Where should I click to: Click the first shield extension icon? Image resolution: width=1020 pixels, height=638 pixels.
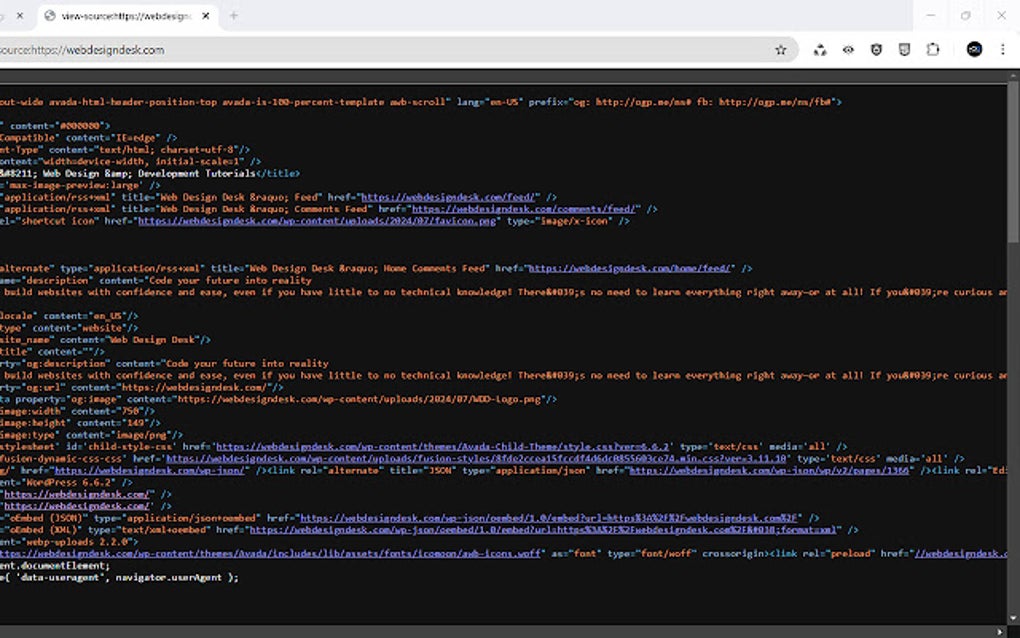click(877, 49)
